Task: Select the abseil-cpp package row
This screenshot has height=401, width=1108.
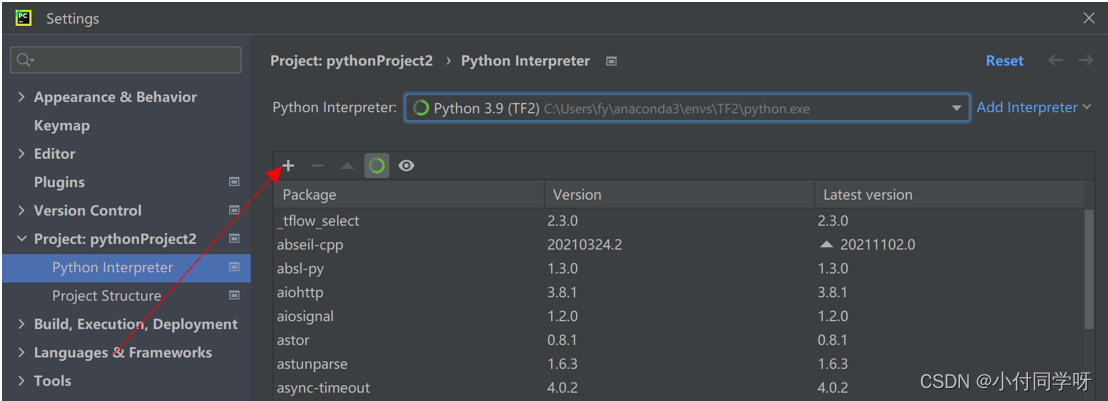Action: 678,245
